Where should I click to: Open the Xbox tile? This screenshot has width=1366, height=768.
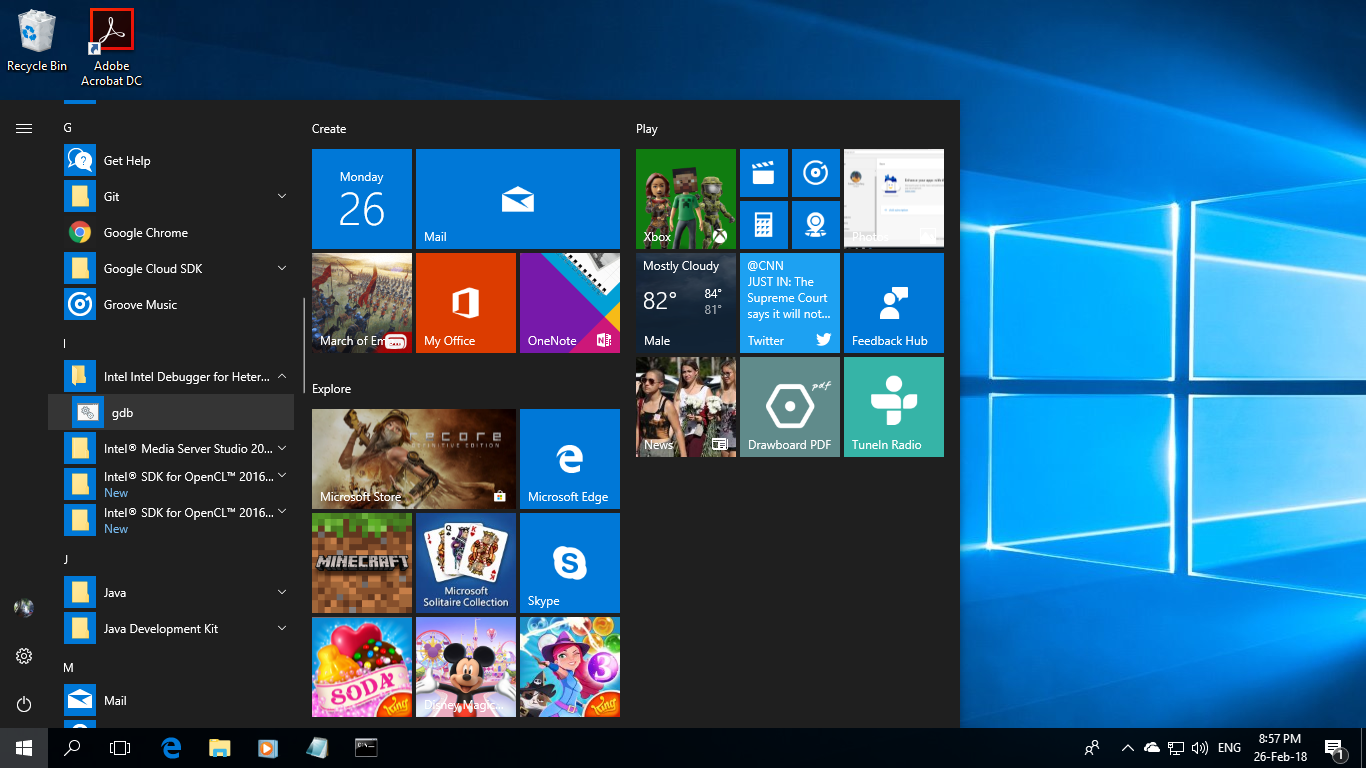[x=685, y=199]
